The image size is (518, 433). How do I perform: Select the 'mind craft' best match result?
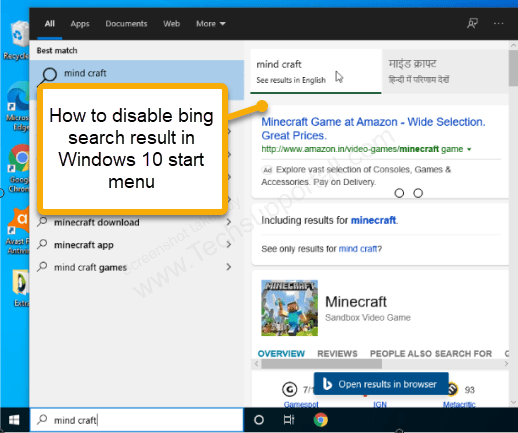tap(137, 73)
